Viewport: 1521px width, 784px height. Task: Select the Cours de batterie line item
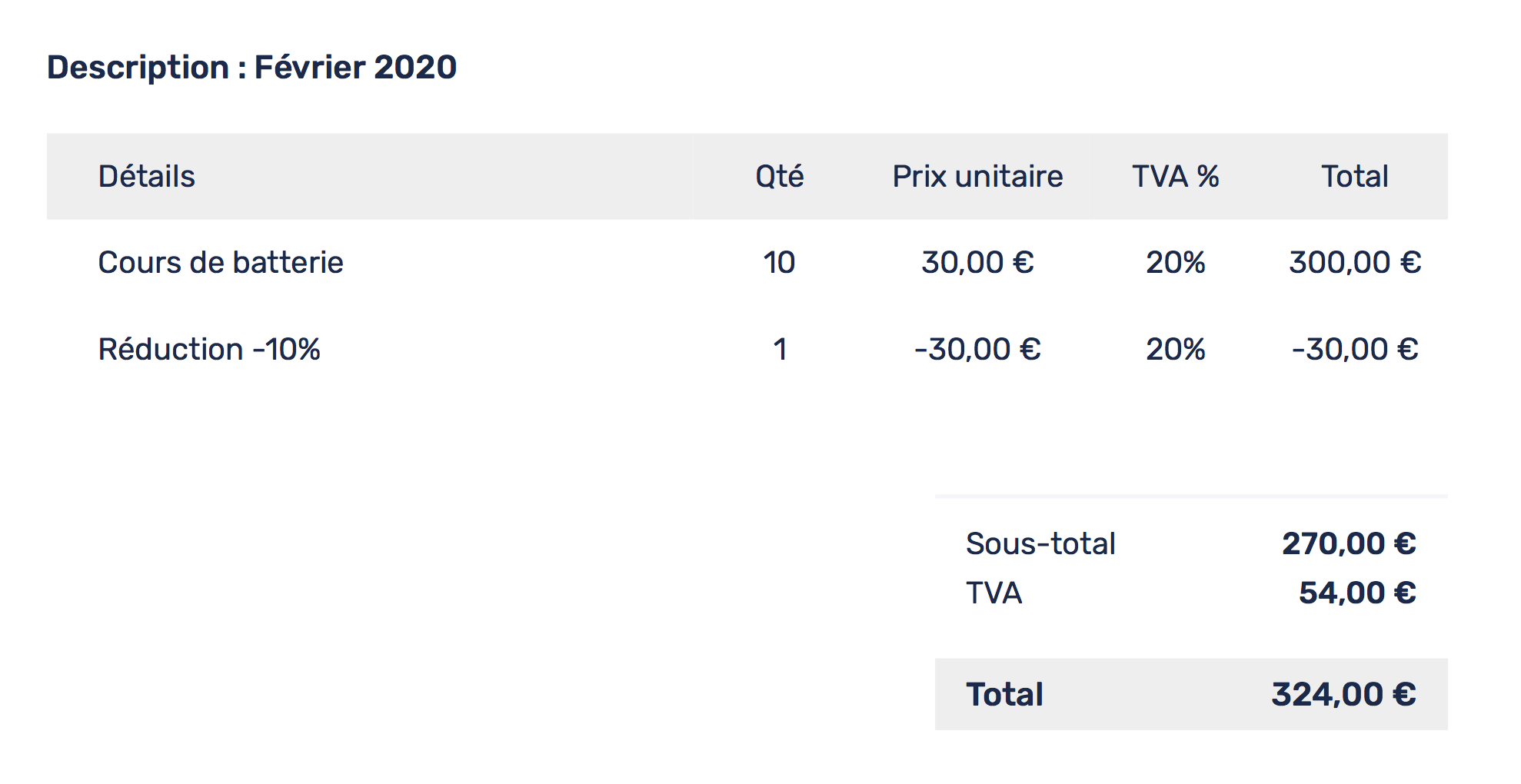(x=221, y=263)
